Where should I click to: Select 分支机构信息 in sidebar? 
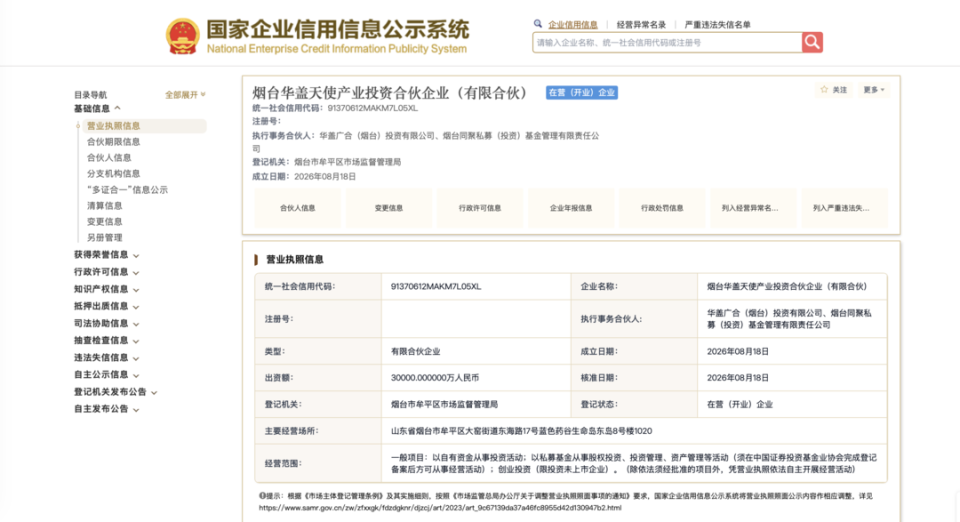tap(113, 173)
